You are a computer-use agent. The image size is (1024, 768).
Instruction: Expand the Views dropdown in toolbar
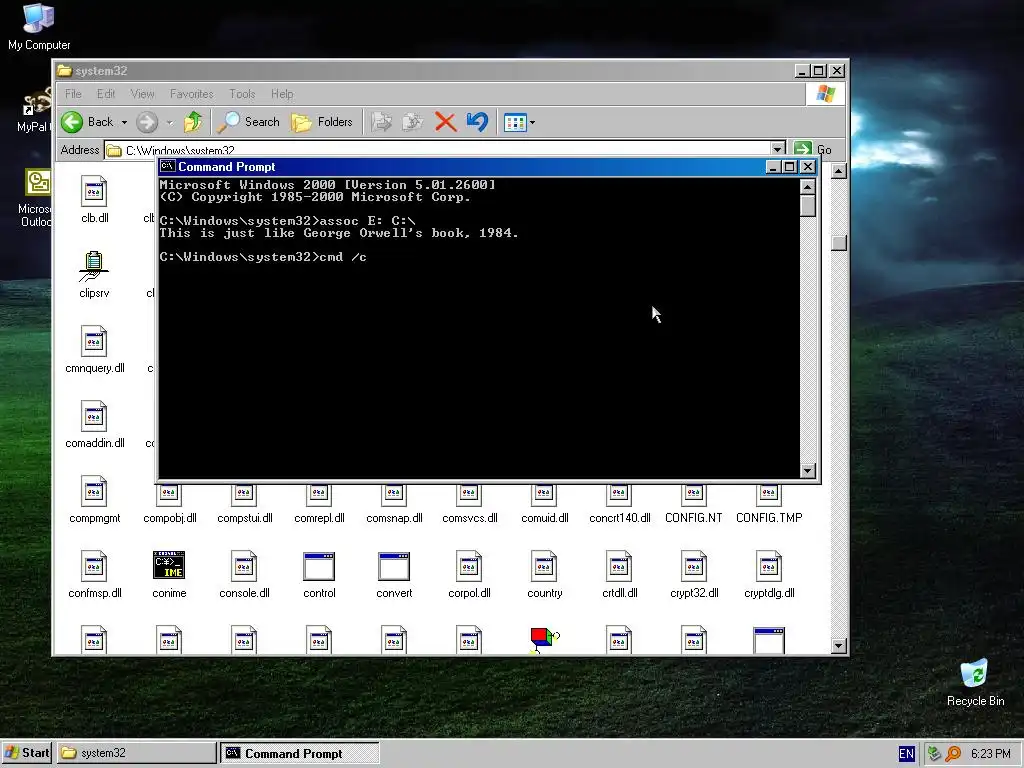click(x=532, y=122)
